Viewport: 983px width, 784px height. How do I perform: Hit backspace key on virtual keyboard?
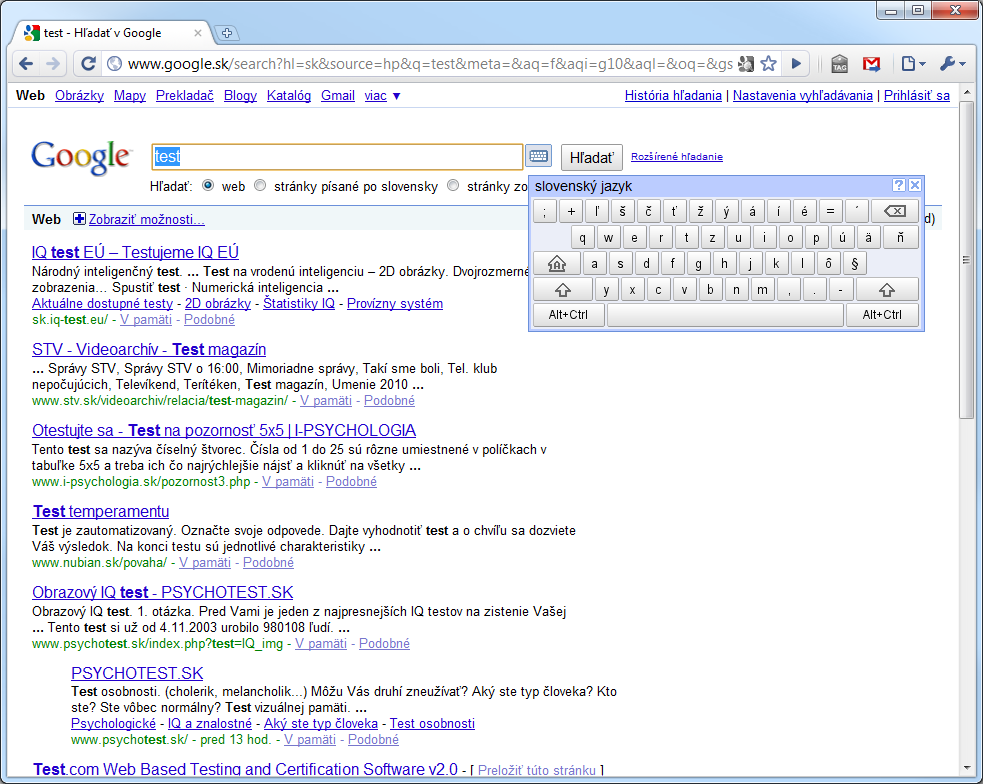click(895, 211)
